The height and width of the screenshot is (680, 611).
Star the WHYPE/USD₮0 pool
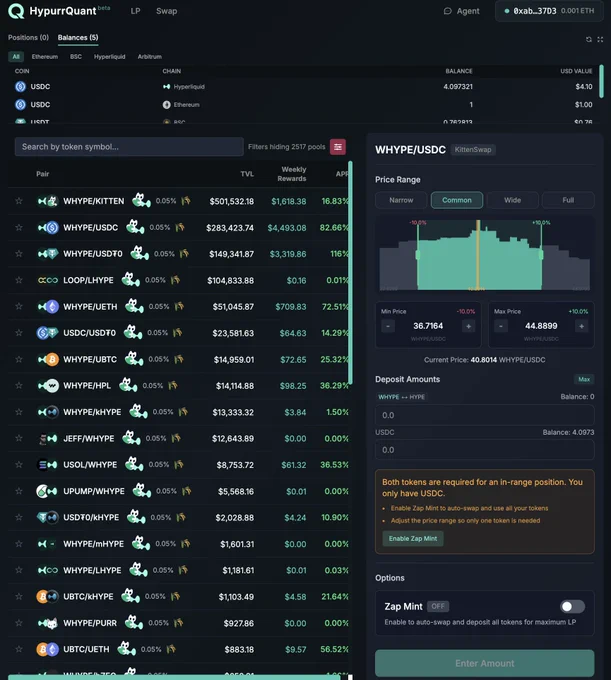(19, 254)
